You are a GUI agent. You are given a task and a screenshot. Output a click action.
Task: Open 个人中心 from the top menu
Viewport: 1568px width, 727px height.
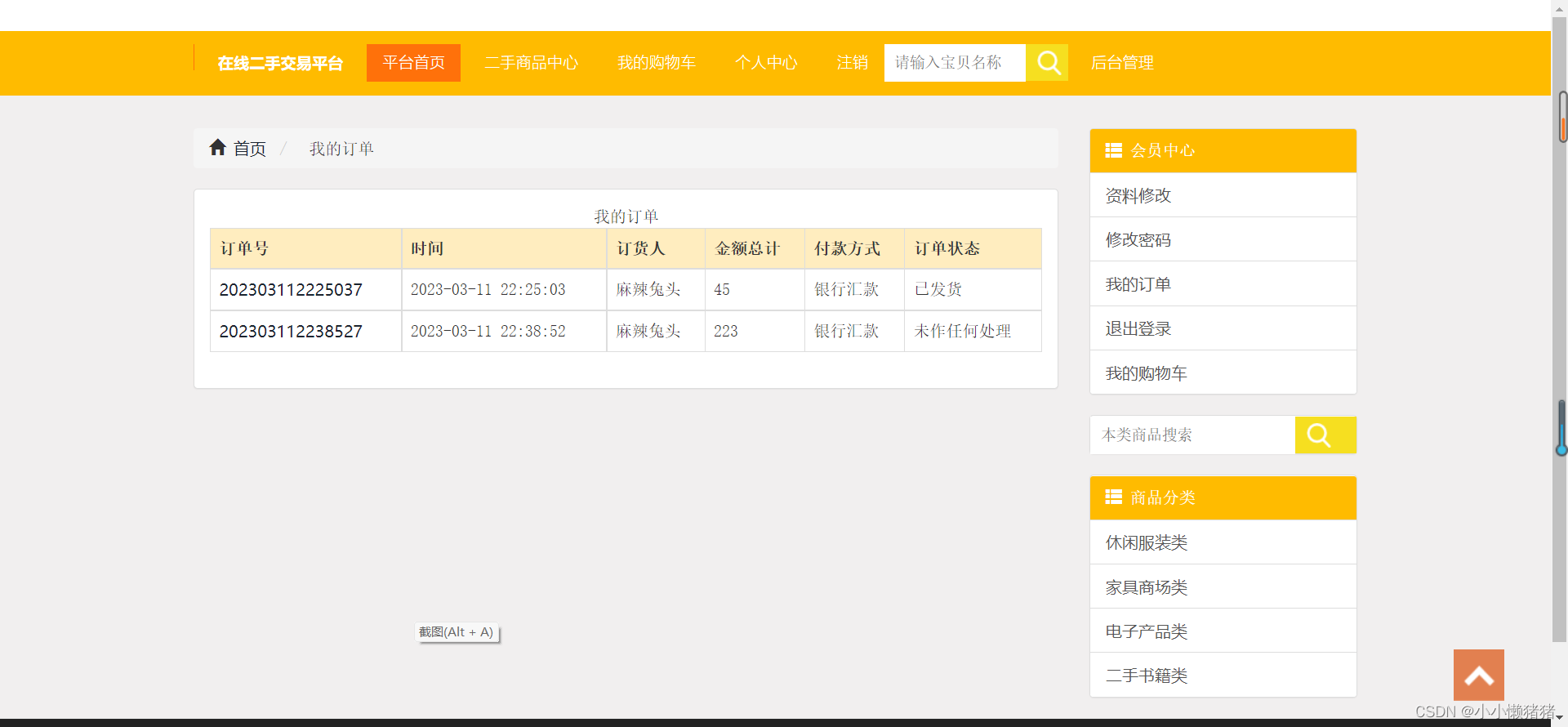coord(765,63)
